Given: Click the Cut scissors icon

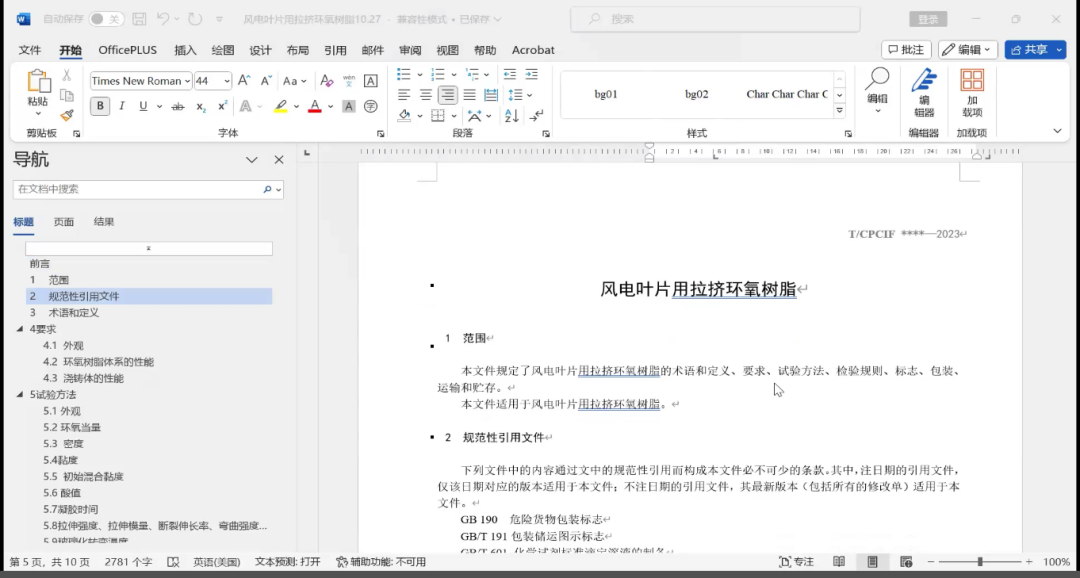Looking at the screenshot, I should 67,75.
